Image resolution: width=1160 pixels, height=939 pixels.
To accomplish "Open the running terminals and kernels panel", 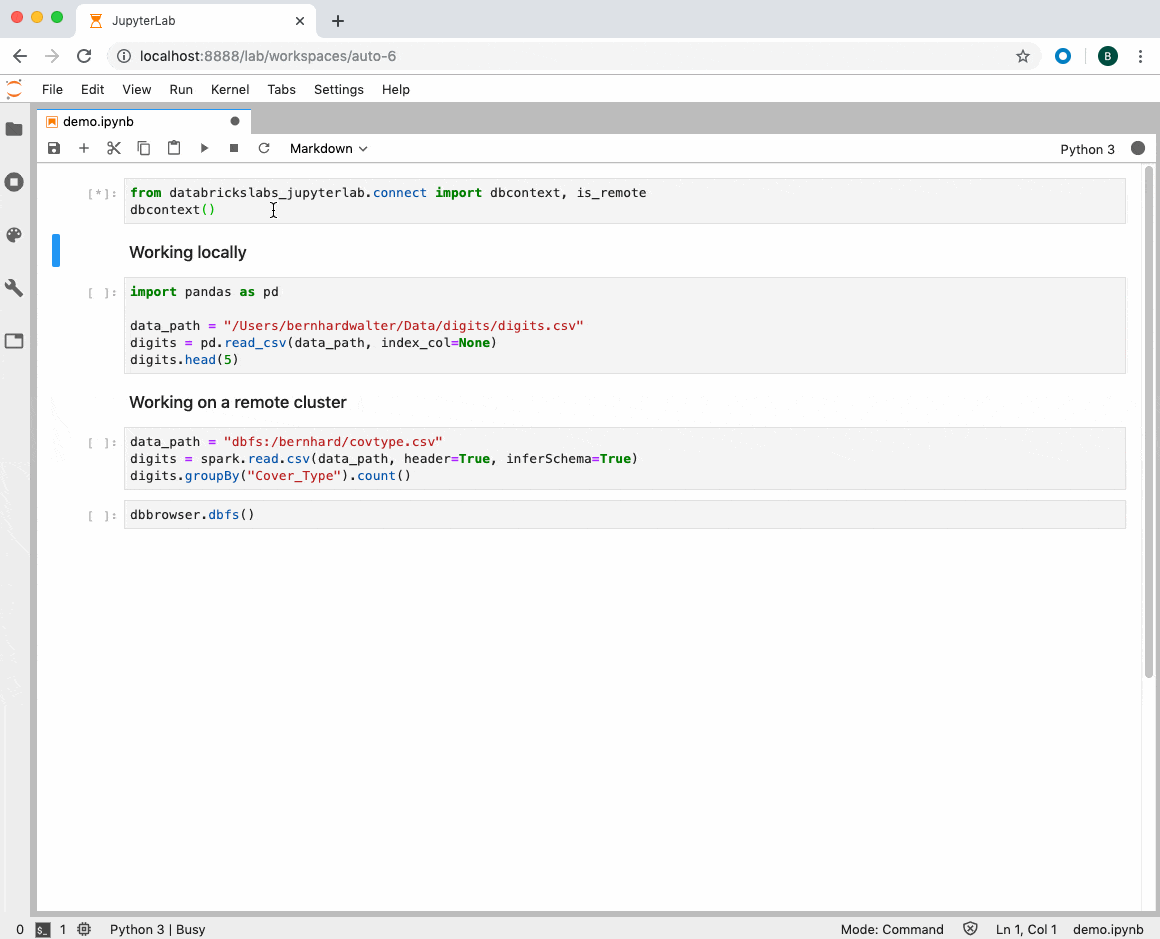I will [14, 182].
